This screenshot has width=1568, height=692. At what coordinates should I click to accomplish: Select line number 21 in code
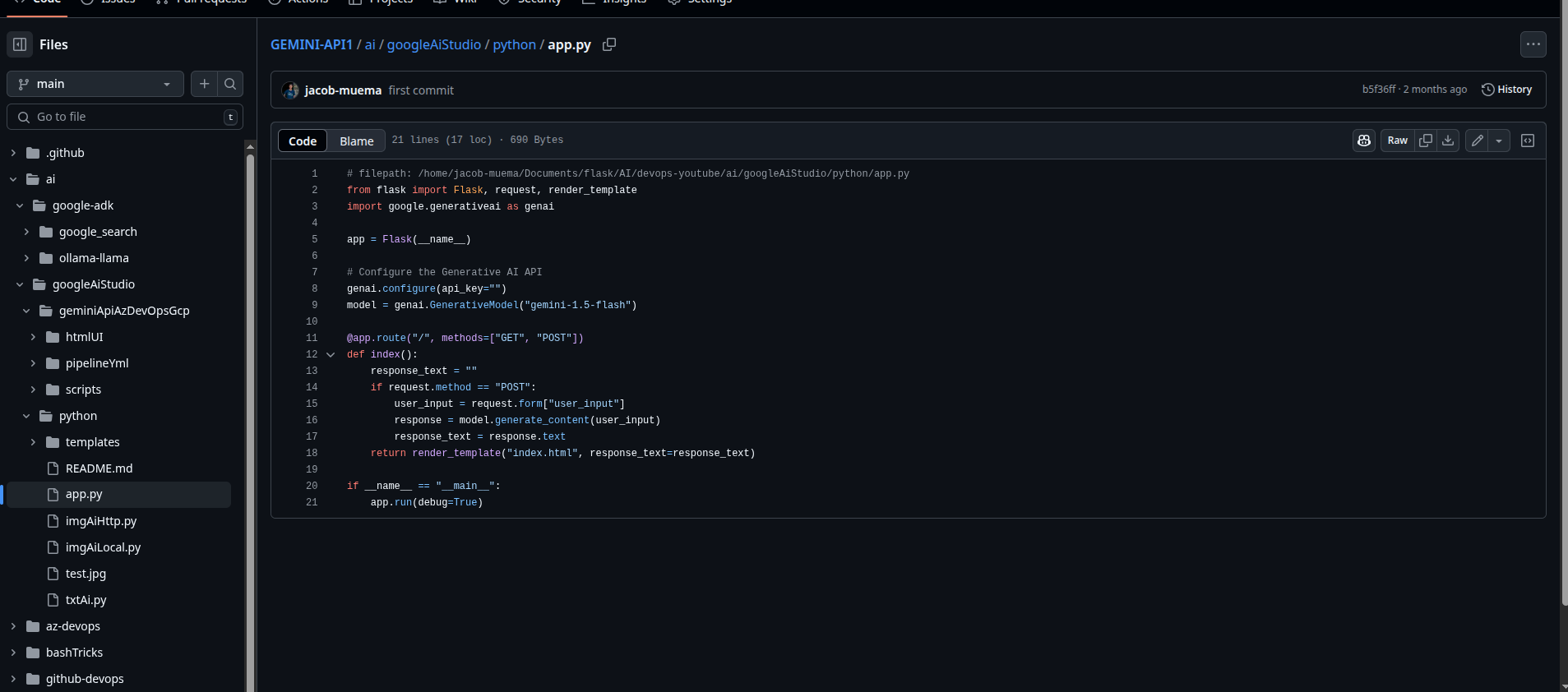pos(312,502)
